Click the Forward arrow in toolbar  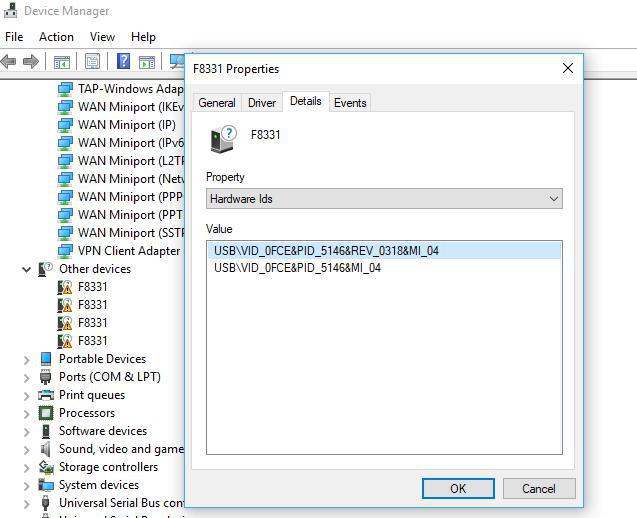31,62
